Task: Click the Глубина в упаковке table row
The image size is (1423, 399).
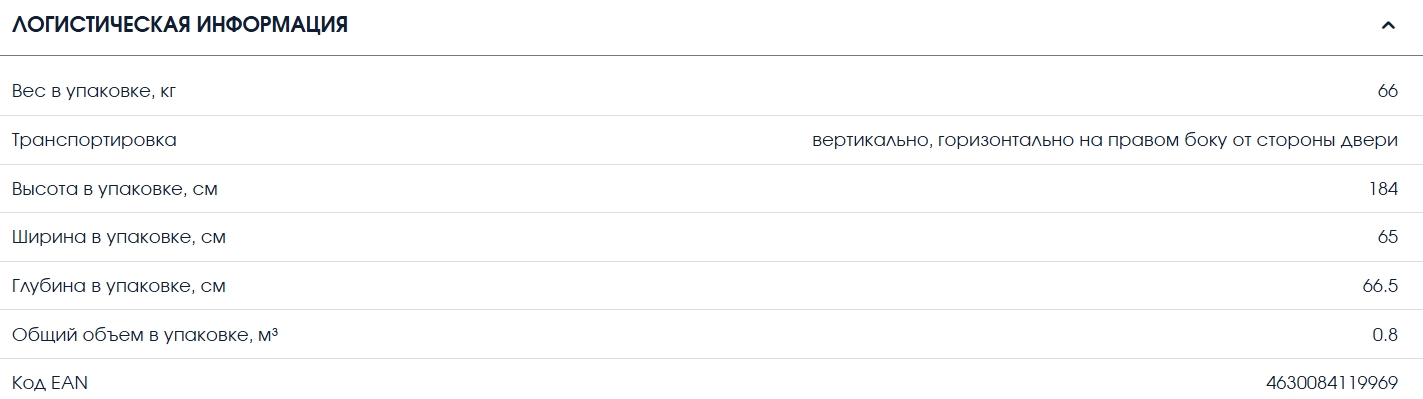Action: click(x=711, y=286)
